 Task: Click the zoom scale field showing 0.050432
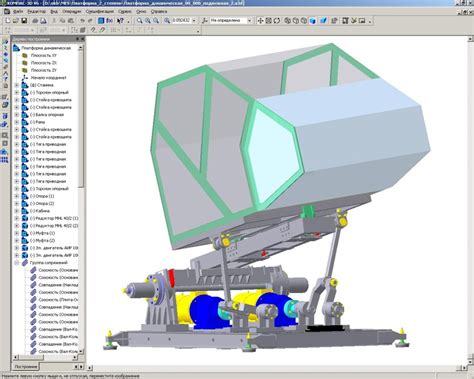(181, 21)
